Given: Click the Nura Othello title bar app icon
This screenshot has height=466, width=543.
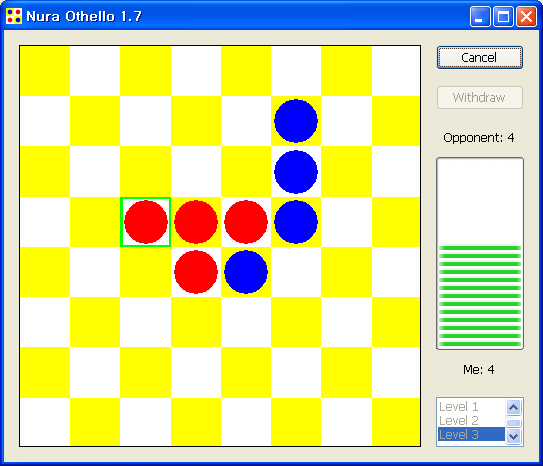Looking at the screenshot, I should [14, 16].
